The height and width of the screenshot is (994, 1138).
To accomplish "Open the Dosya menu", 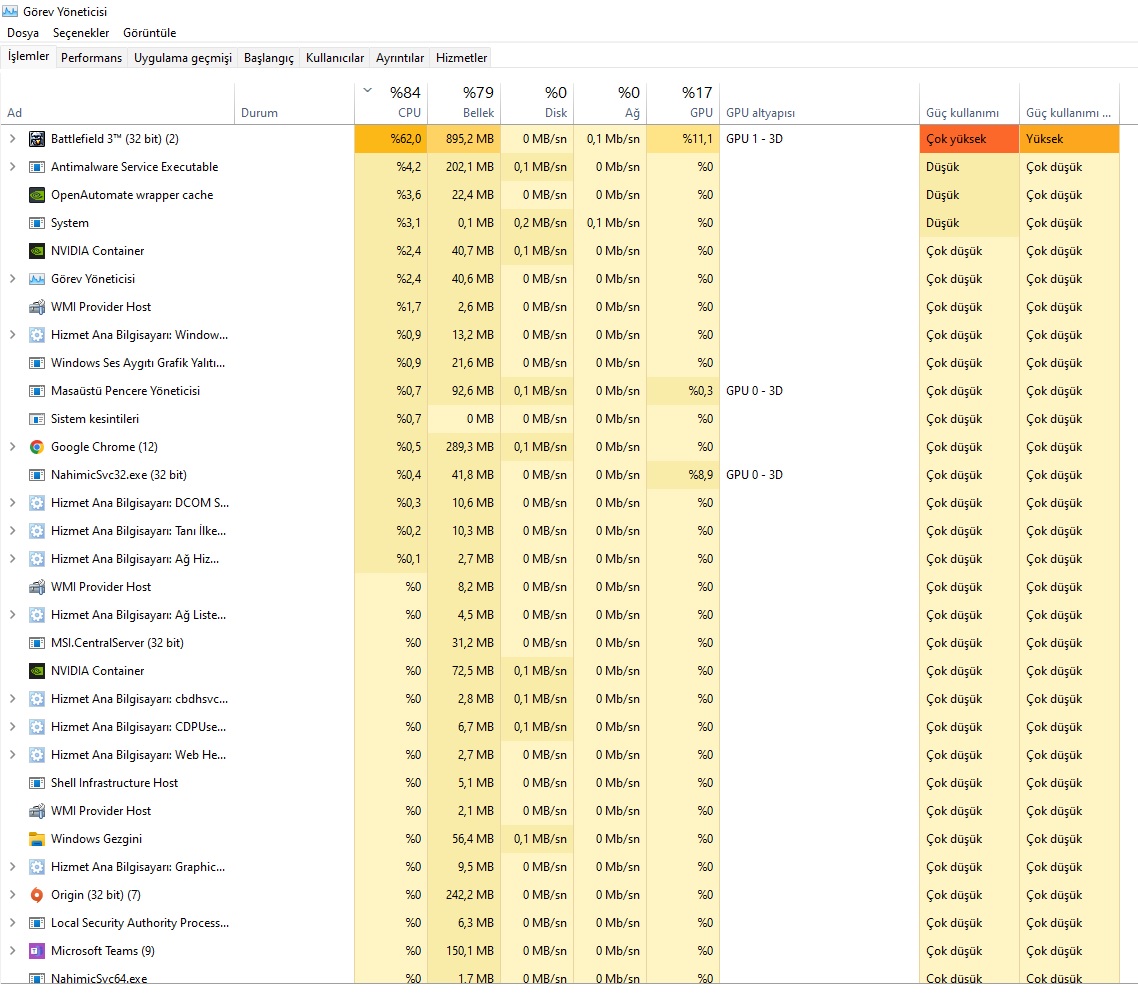I will (22, 33).
